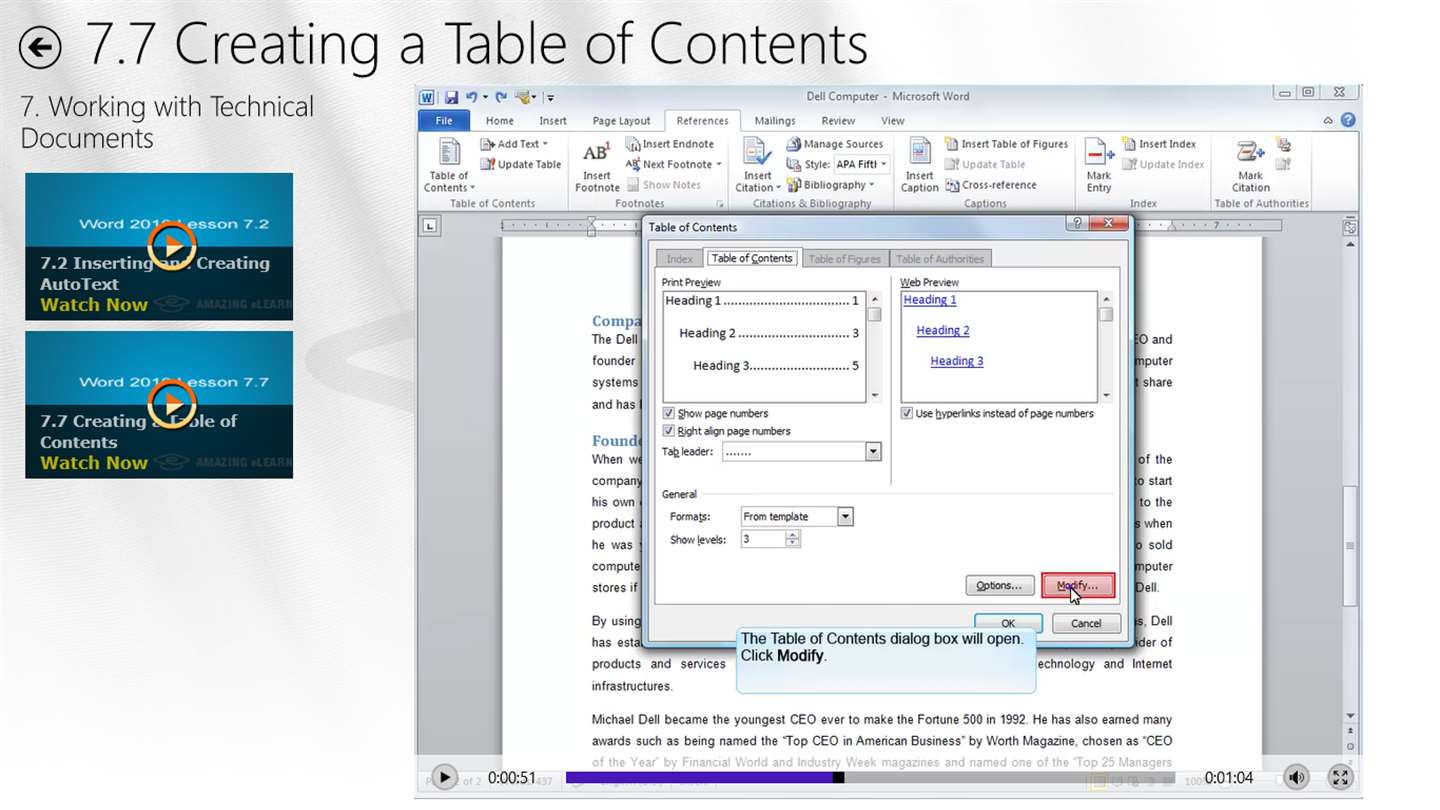Select the Table of Contents dialog tab
This screenshot has width=1440, height=810.
[752, 258]
